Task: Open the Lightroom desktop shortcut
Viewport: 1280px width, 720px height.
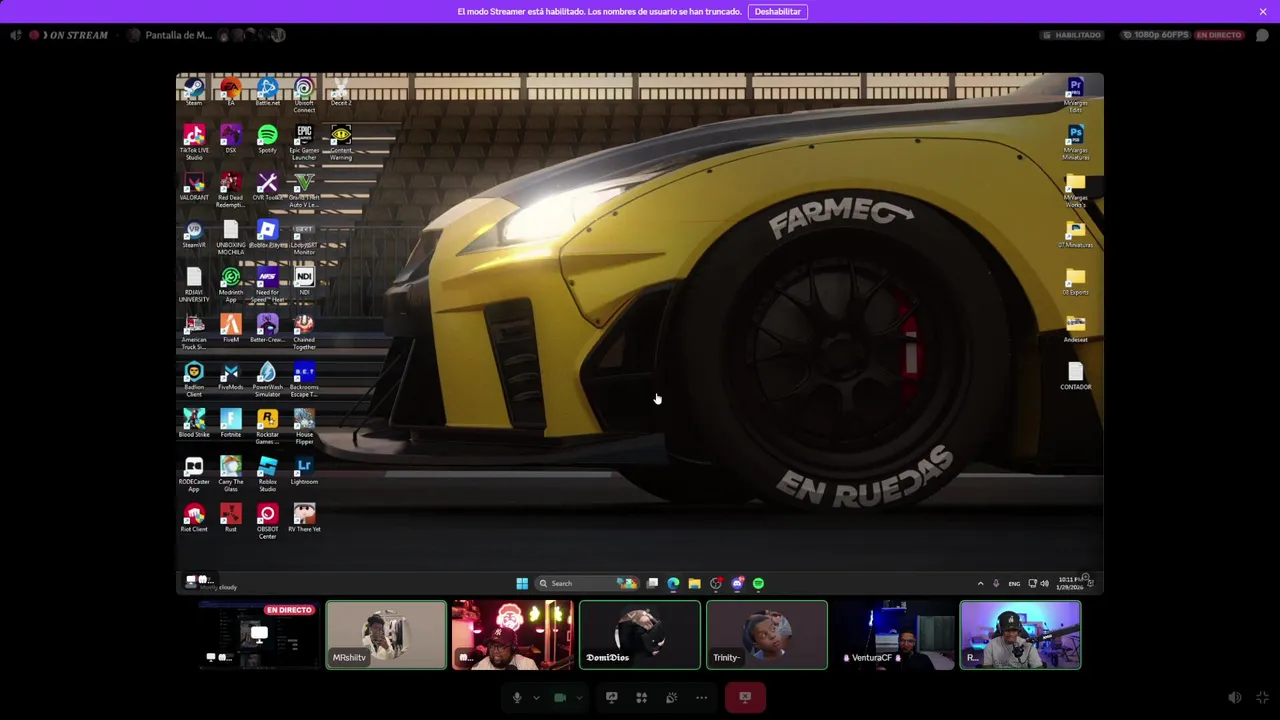Action: (x=304, y=471)
